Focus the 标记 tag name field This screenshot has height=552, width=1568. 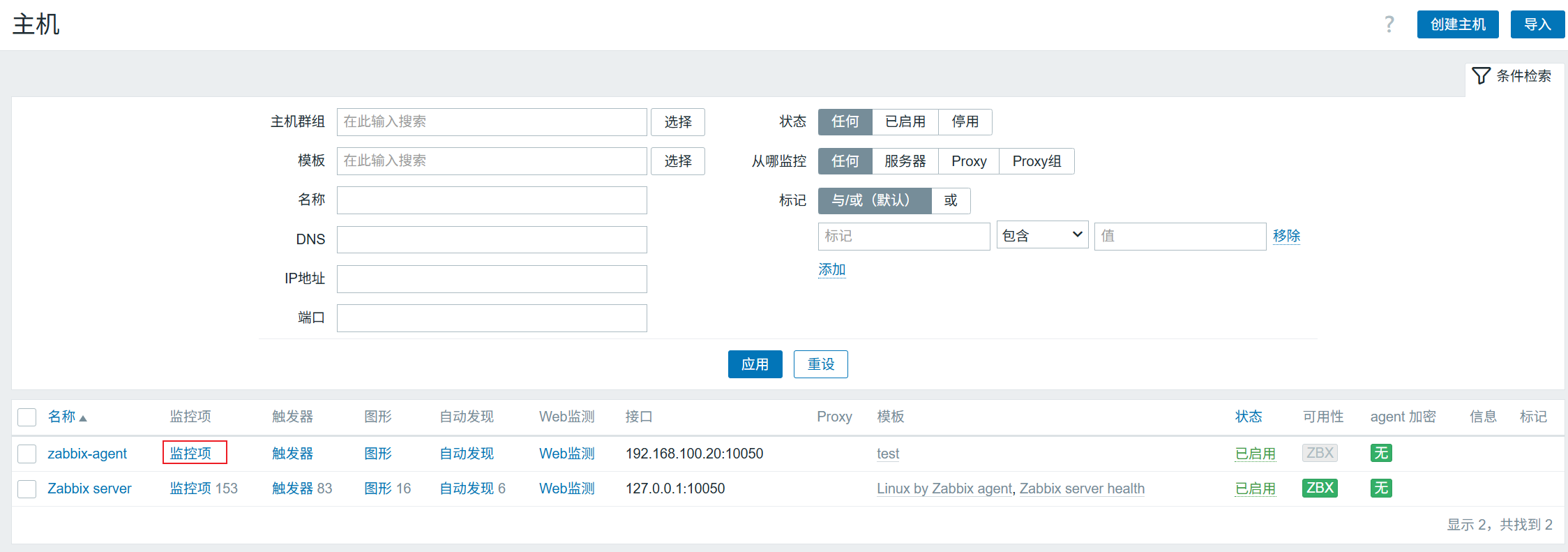(904, 236)
